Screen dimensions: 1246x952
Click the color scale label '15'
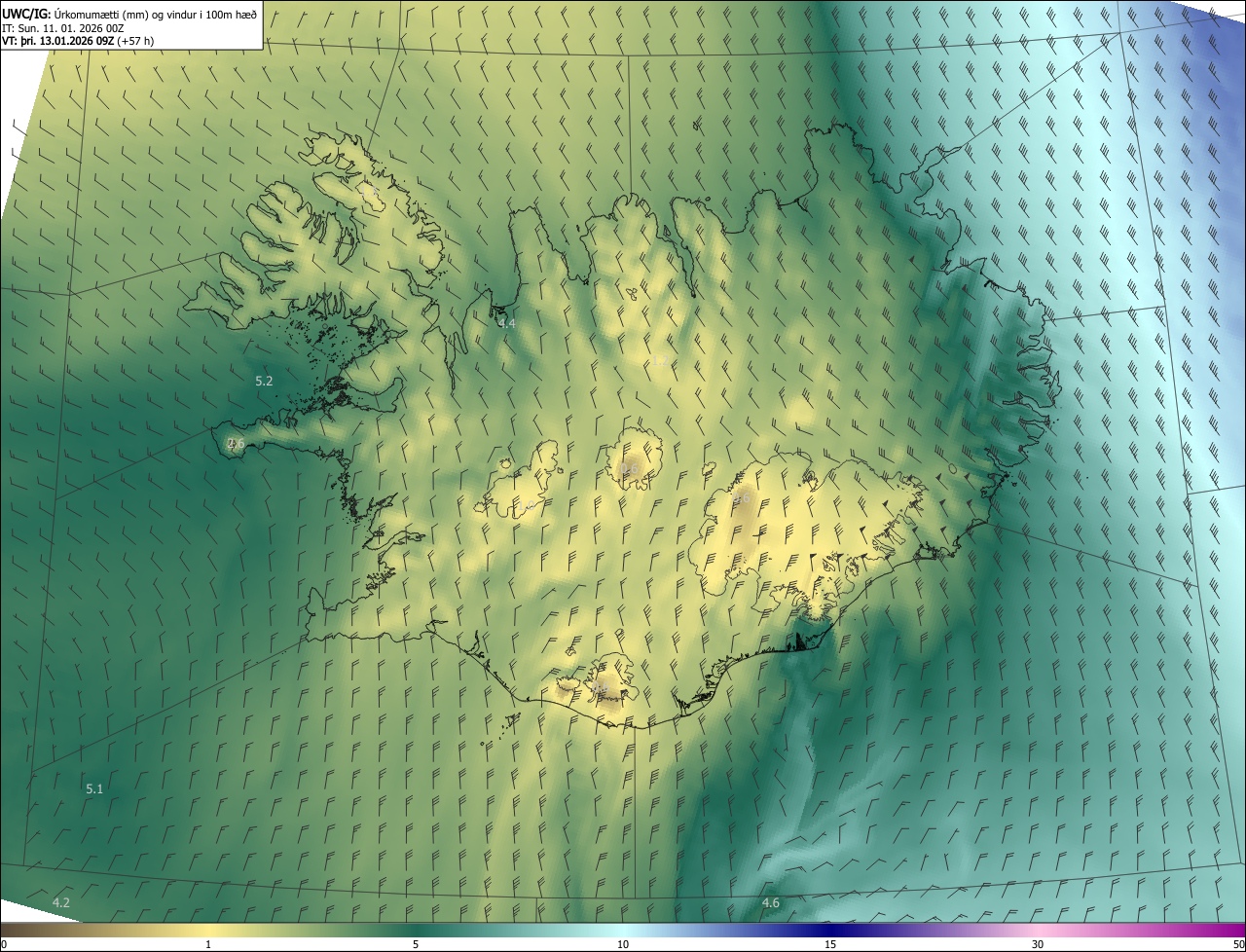(830, 944)
